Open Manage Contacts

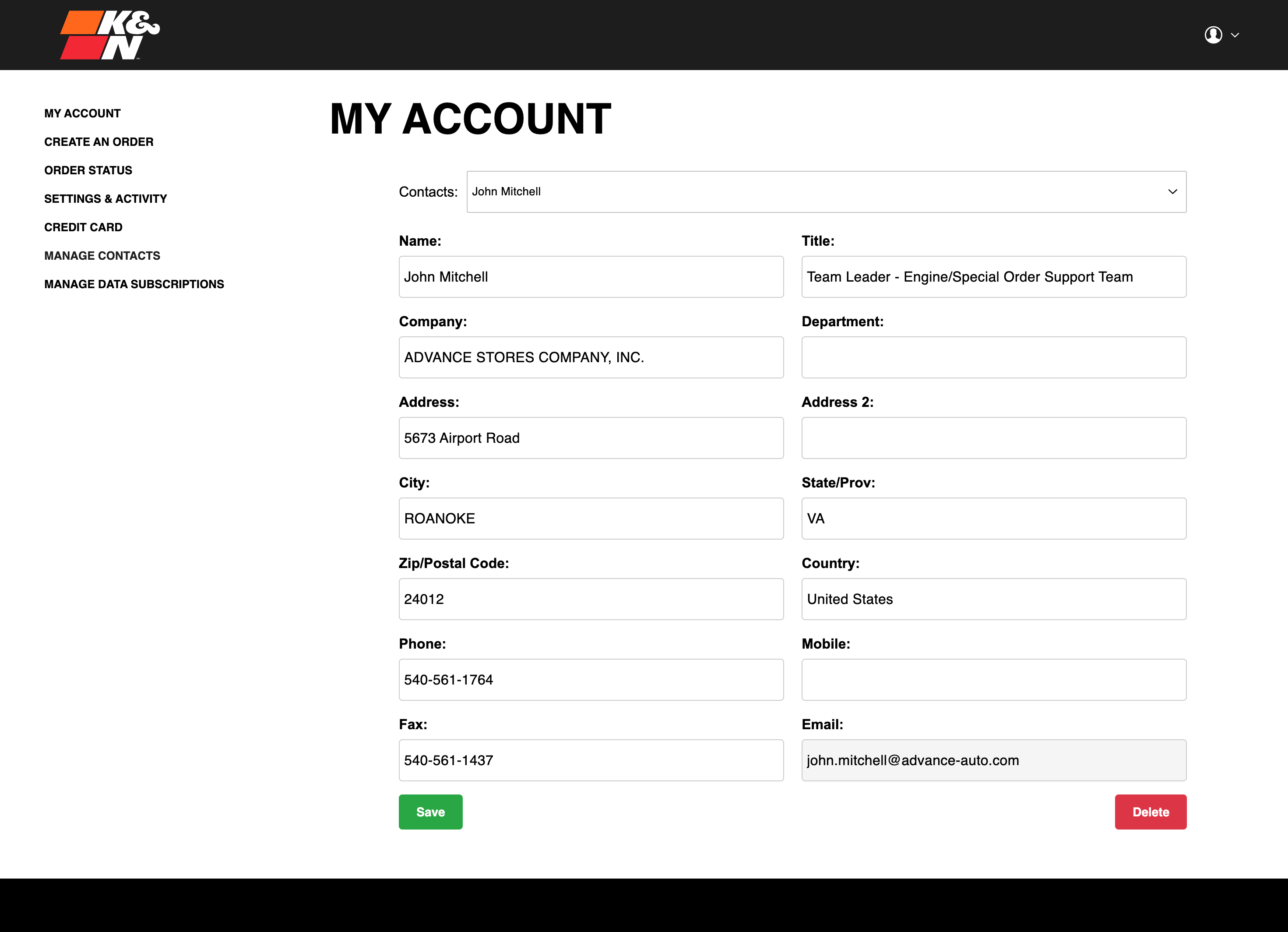102,255
